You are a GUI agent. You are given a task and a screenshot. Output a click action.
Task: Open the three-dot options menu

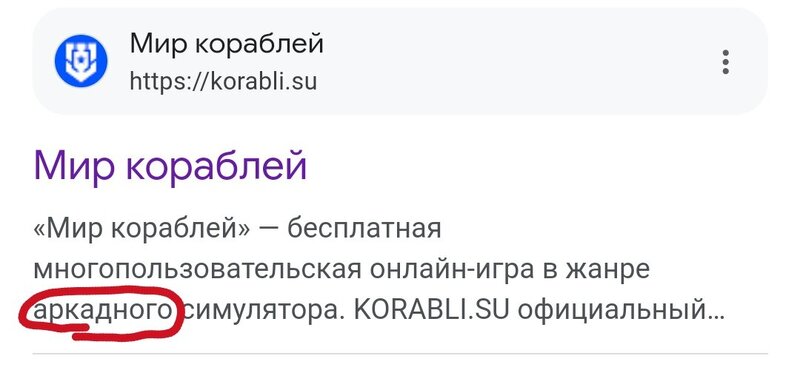click(x=726, y=62)
